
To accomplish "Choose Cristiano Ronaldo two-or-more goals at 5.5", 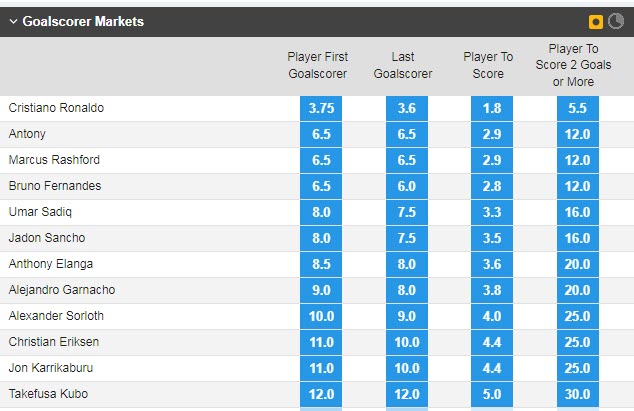I will (578, 108).
